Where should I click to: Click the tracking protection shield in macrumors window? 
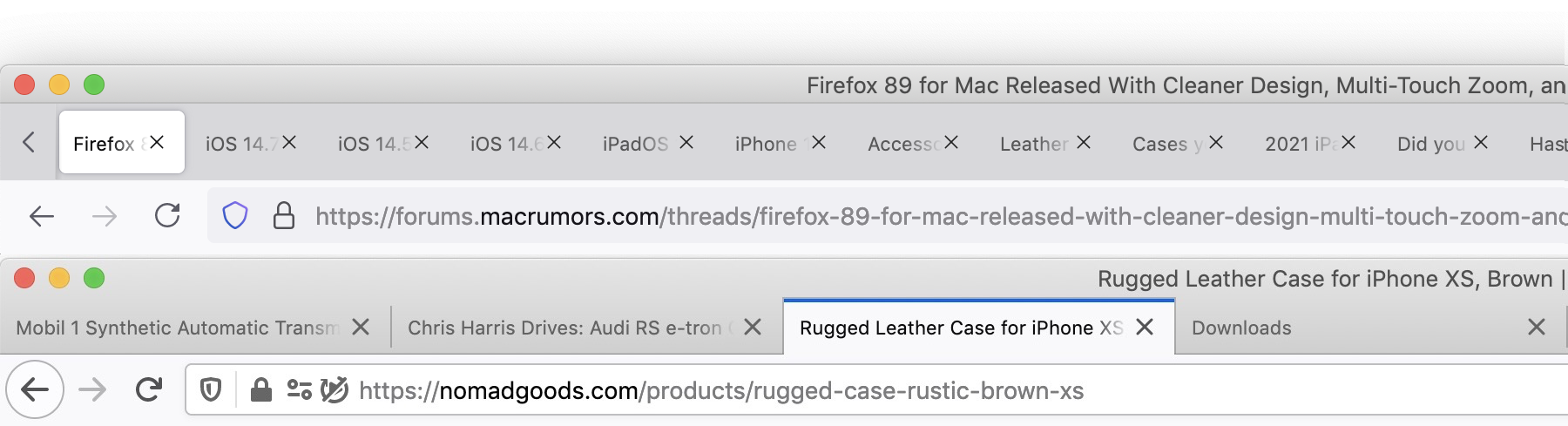pos(235,215)
